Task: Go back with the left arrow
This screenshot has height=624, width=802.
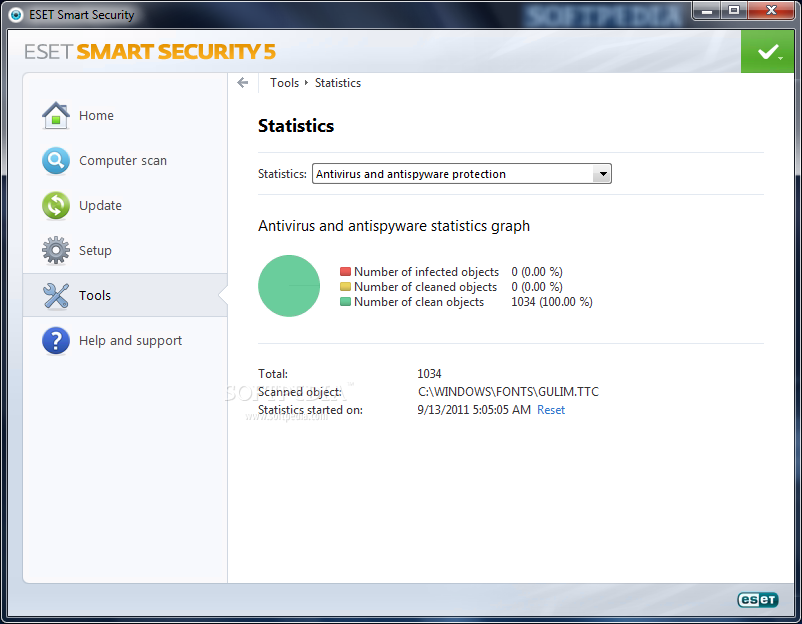Action: click(243, 82)
